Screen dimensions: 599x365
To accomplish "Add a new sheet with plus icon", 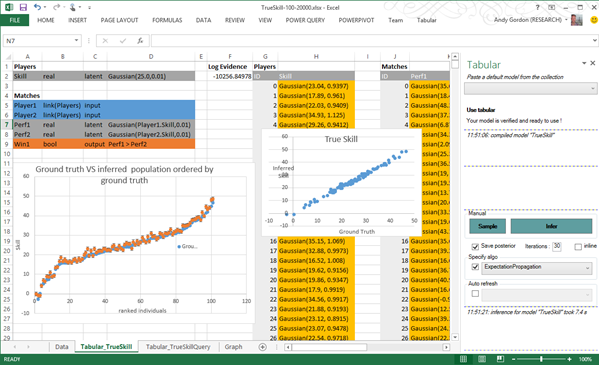I will tap(262, 347).
